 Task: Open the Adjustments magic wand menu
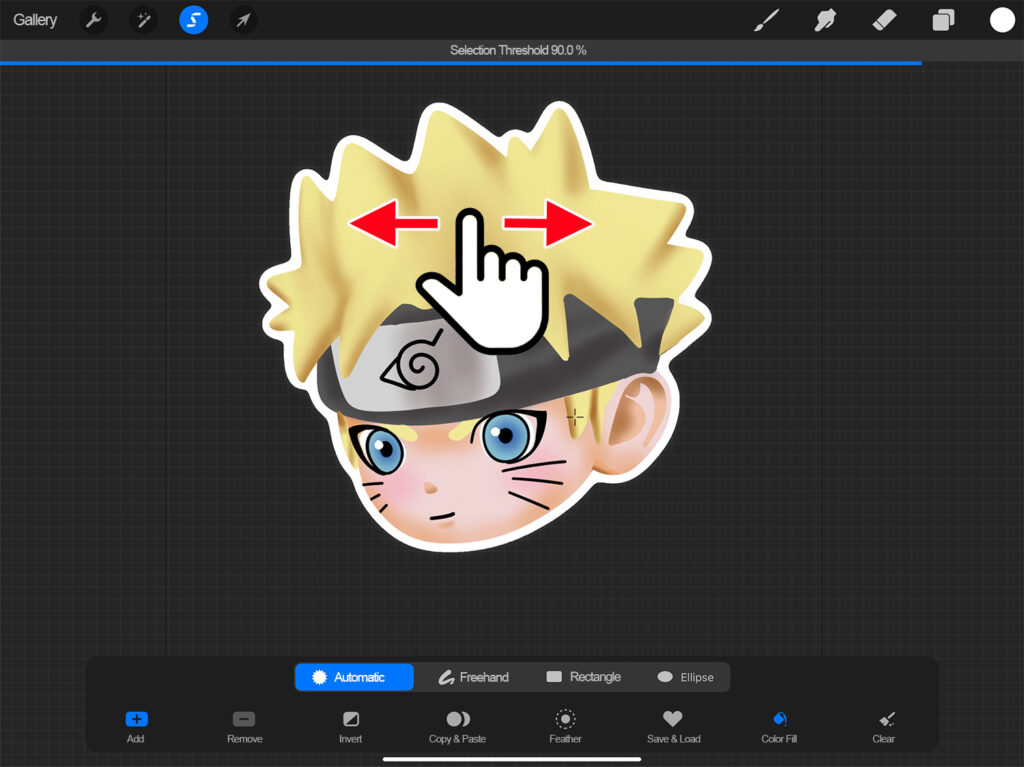[143, 20]
